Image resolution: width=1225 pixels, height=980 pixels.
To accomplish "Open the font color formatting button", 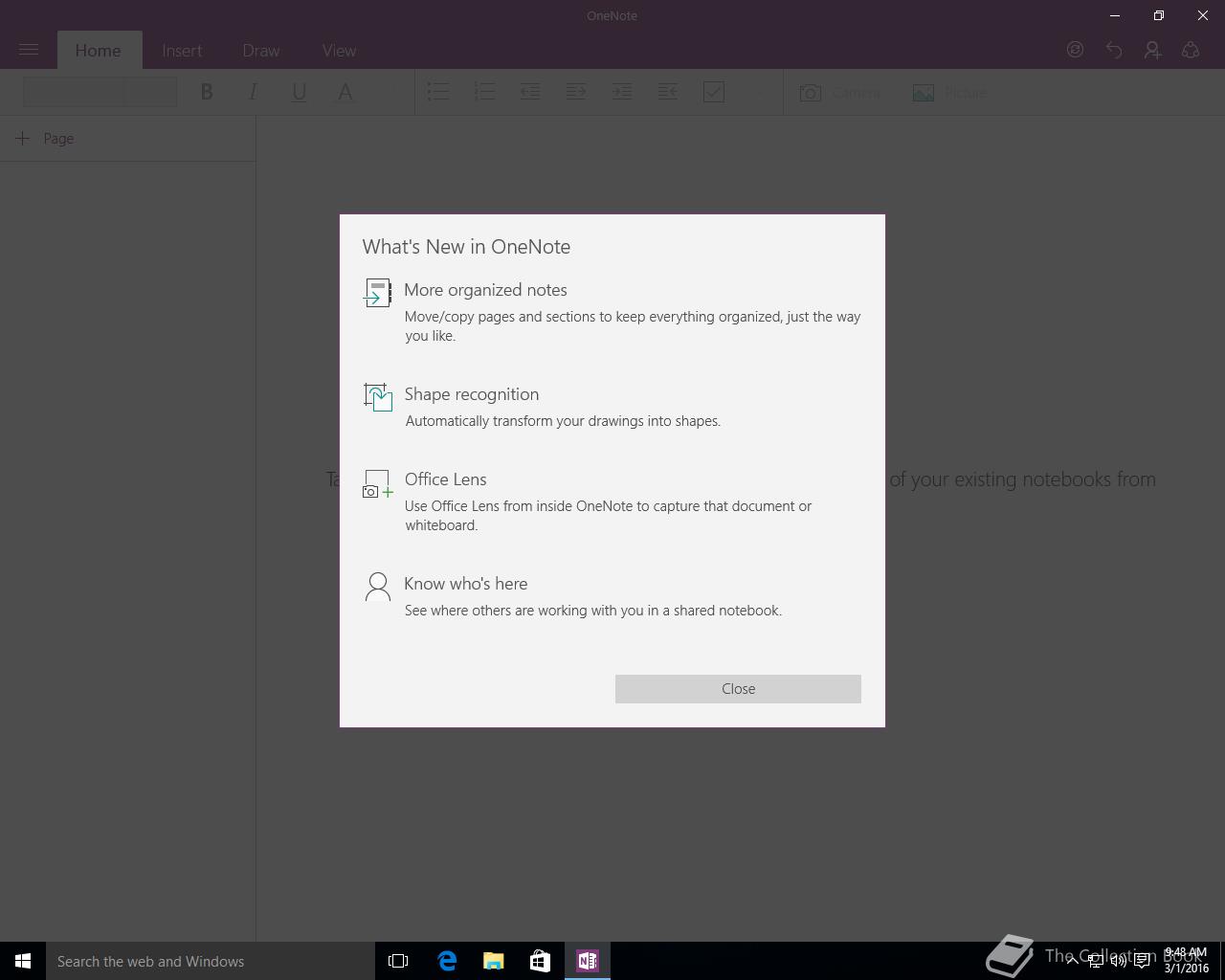I will (345, 92).
